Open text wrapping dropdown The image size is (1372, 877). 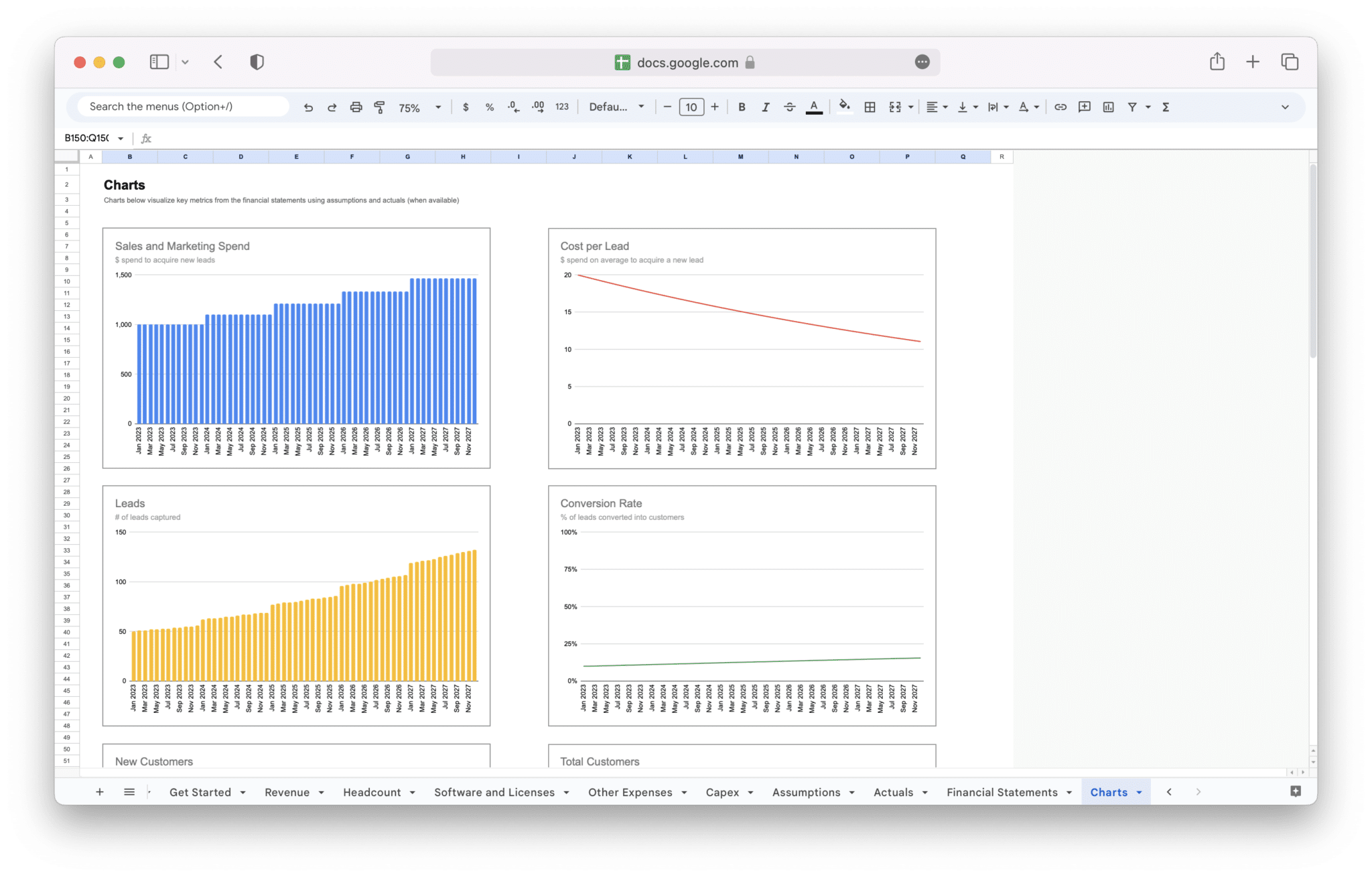(998, 107)
